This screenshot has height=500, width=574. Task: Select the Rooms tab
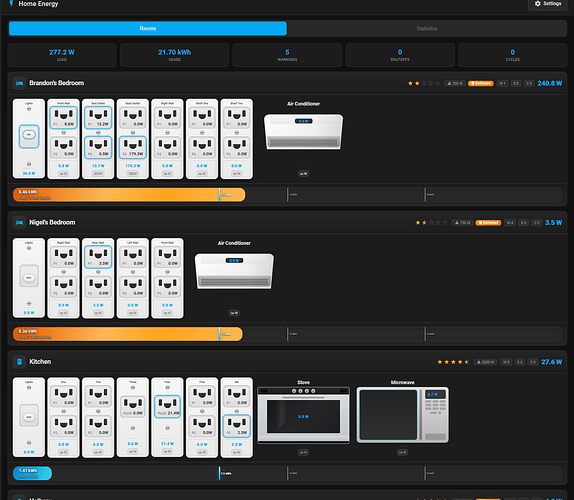(x=148, y=29)
